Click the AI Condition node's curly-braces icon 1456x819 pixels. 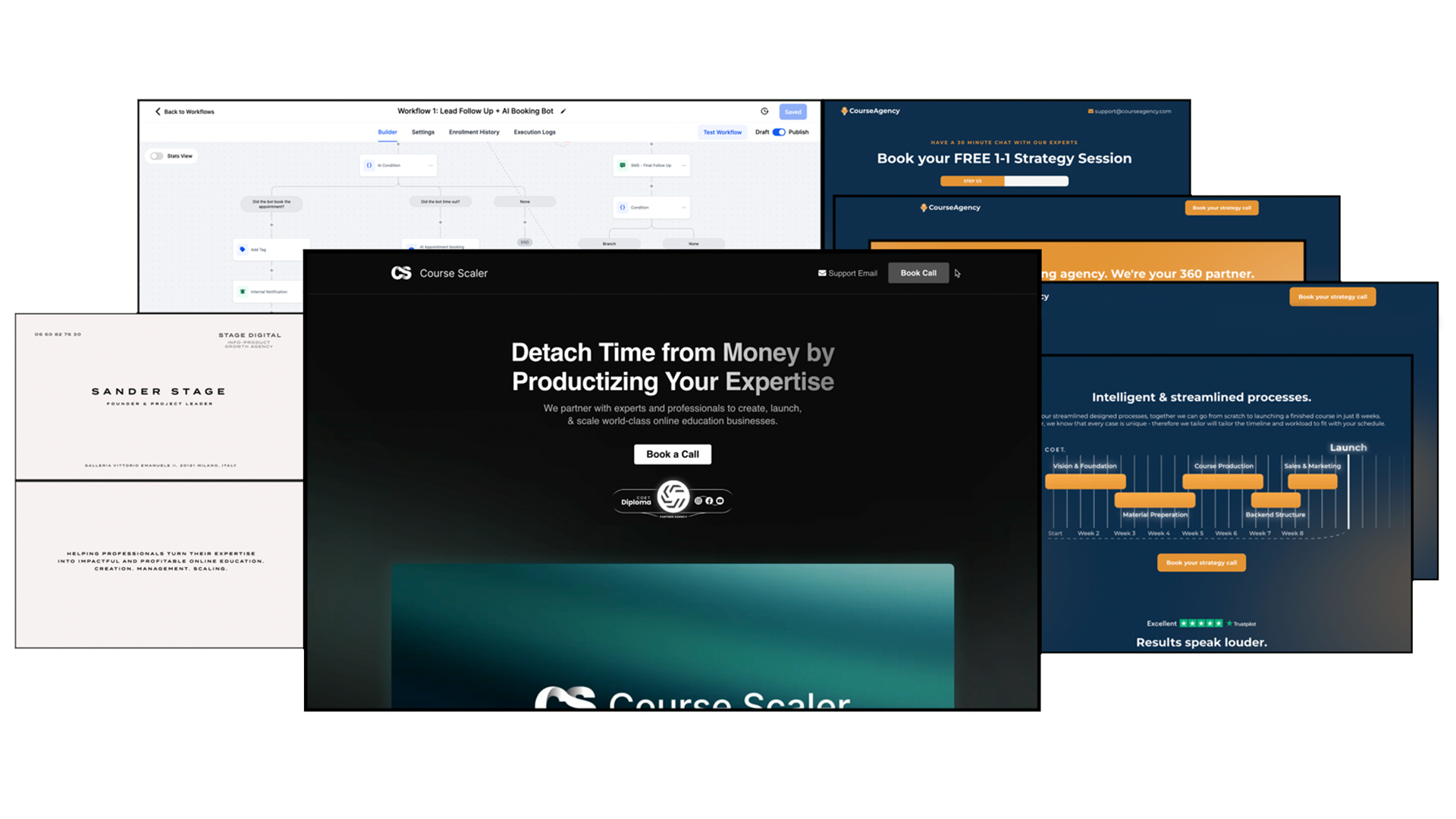pos(369,165)
